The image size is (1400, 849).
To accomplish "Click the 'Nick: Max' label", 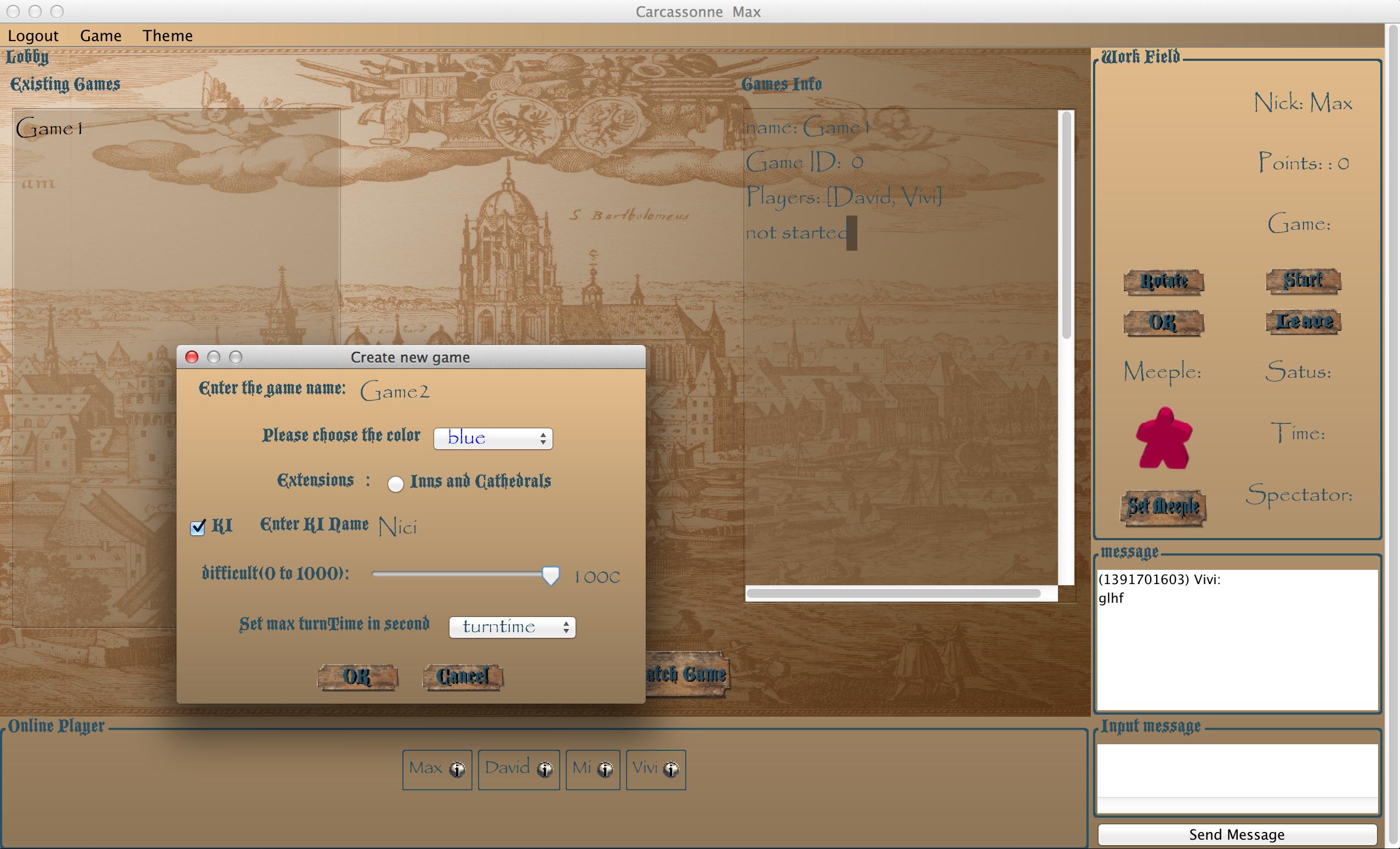I will (x=1303, y=103).
